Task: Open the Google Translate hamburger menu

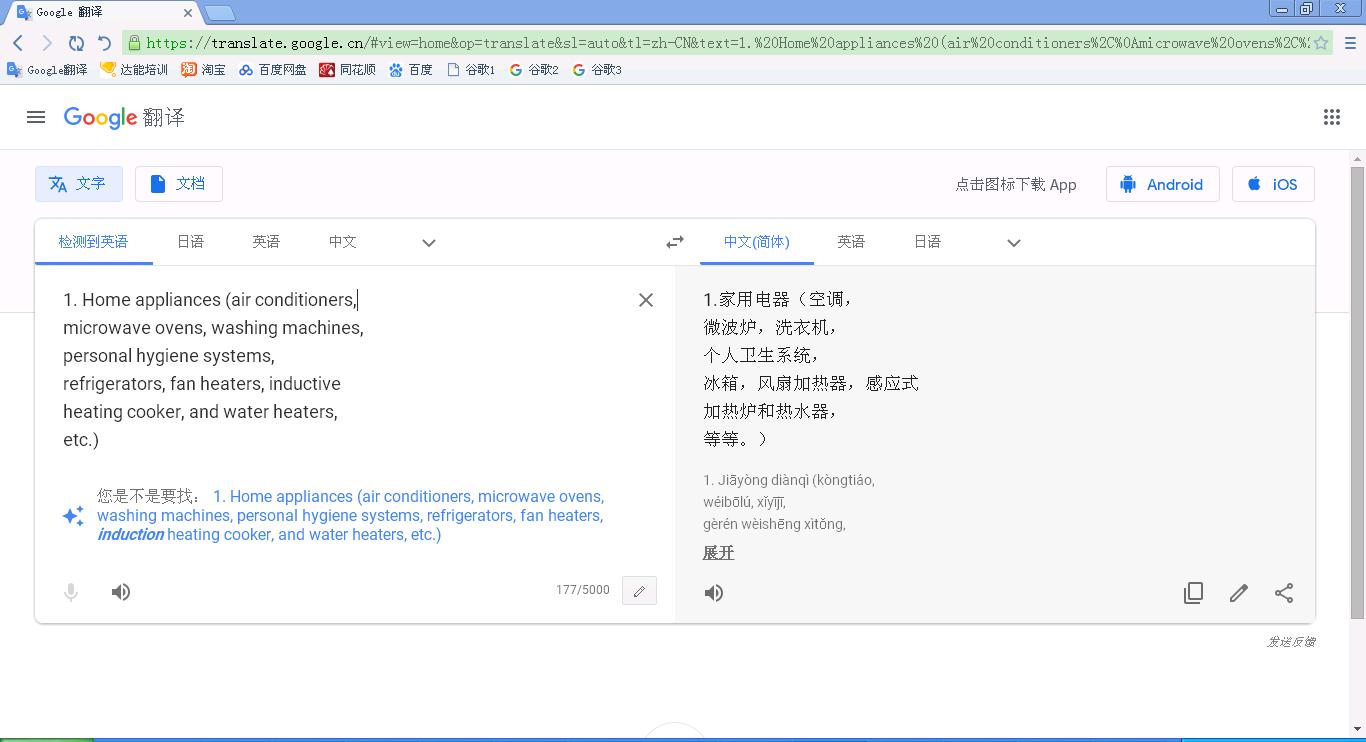Action: click(36, 116)
